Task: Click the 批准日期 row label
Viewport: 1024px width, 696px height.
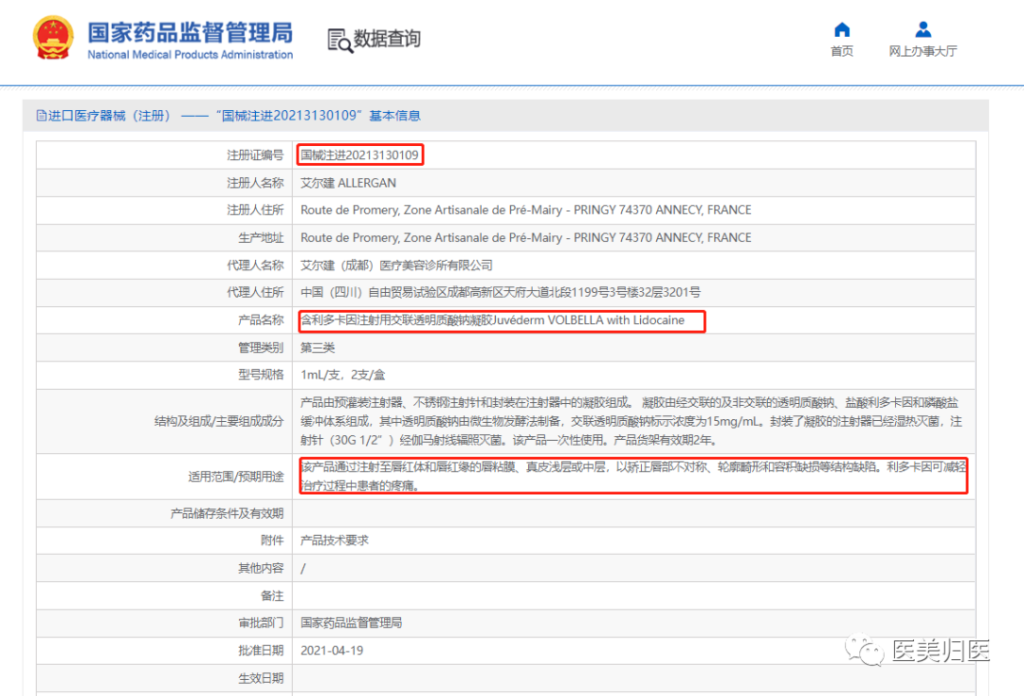Action: pyautogui.click(x=261, y=650)
